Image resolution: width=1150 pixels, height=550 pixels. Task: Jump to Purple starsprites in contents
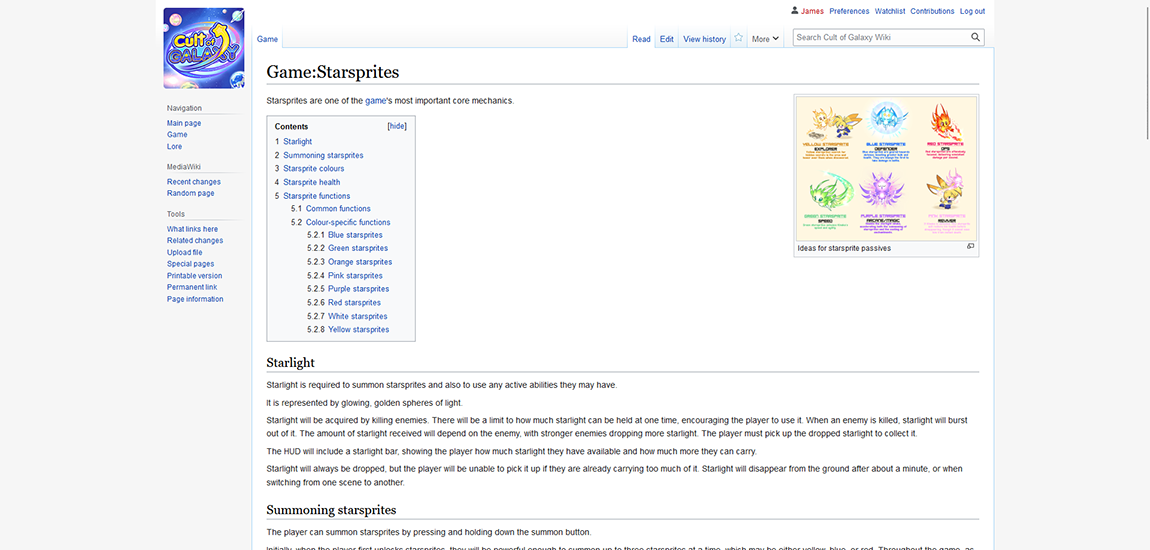(x=358, y=289)
